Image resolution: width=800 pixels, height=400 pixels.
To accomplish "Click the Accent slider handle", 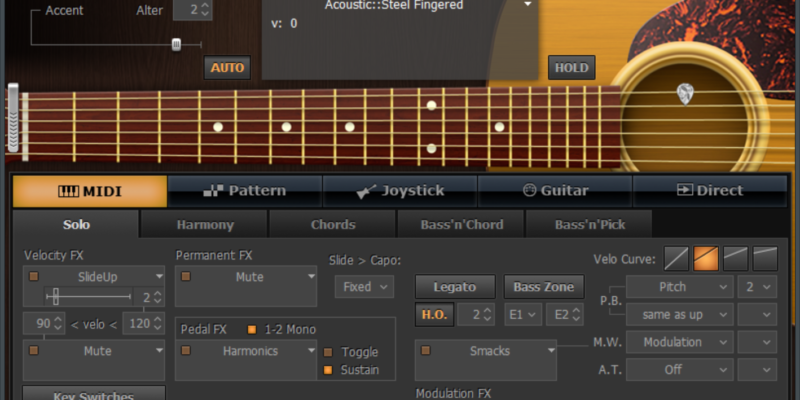I will 176,45.
